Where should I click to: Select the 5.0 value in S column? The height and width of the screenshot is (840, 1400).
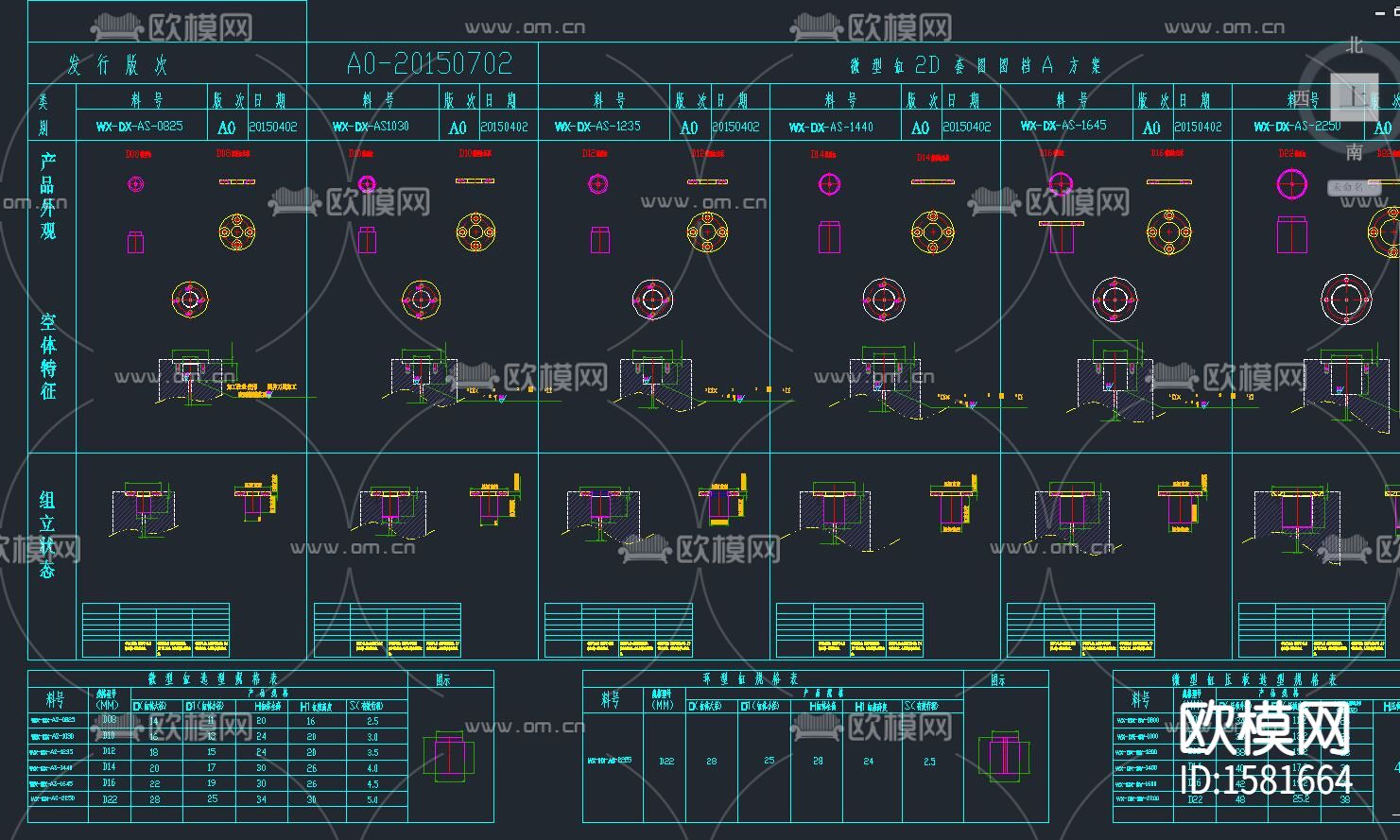372,799
